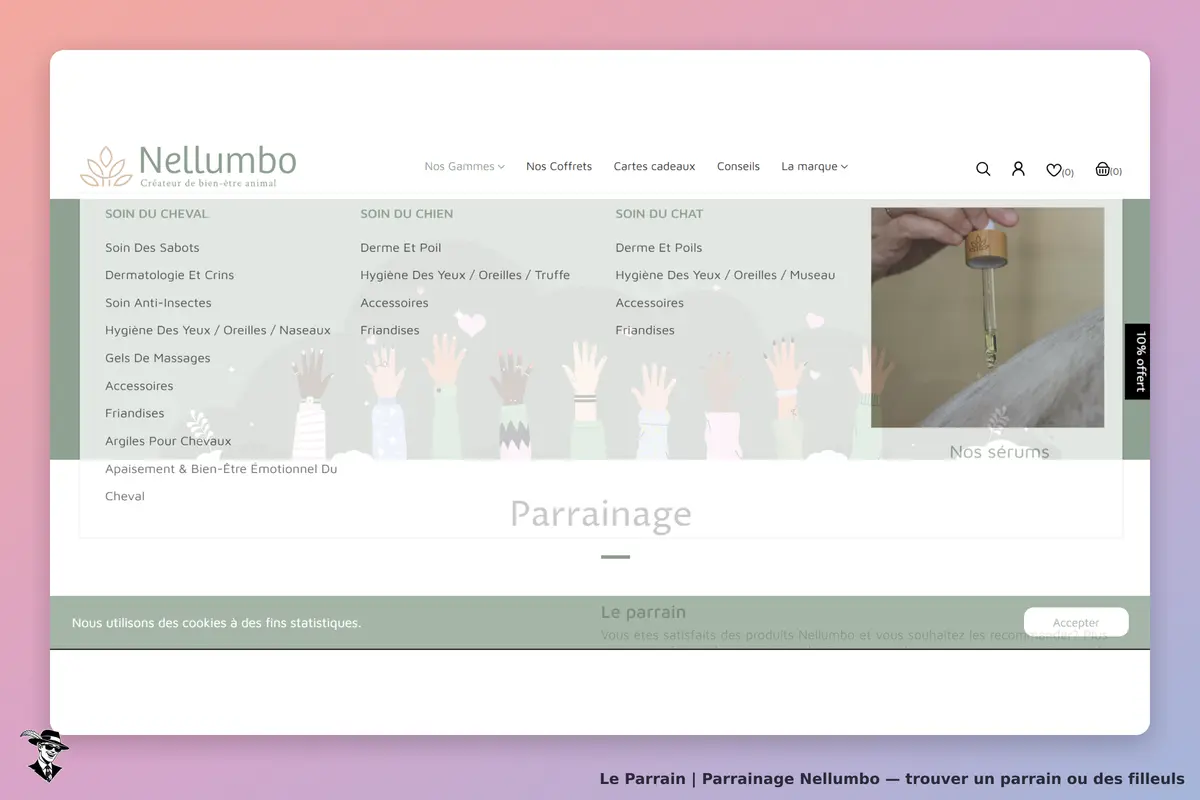This screenshot has height=800, width=1200.
Task: Open the serum dropper promo image
Action: (x=987, y=318)
